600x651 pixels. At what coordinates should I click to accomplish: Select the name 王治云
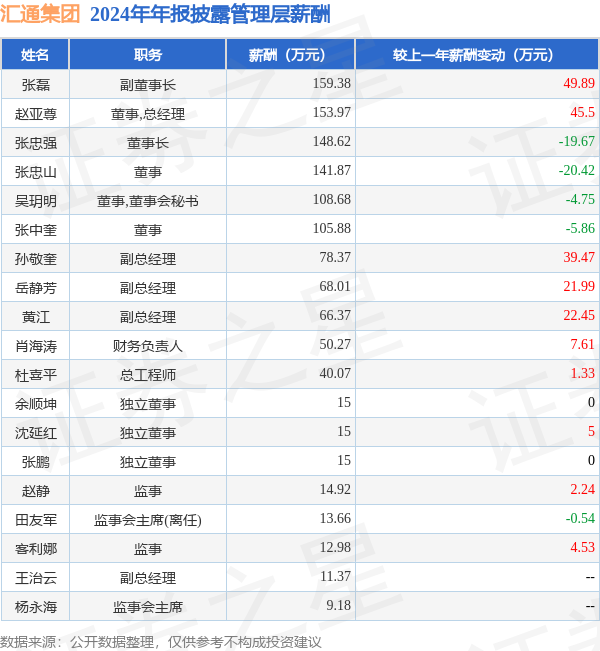point(36,578)
